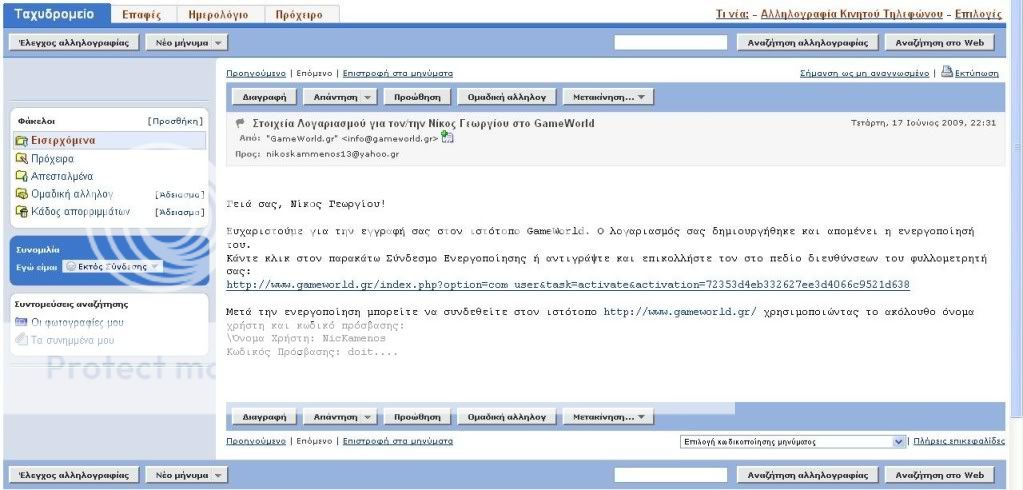Click the printer icon beside Εκτύπωση
The width and height of the screenshot is (1023, 490).
pyautogui.click(x=947, y=73)
